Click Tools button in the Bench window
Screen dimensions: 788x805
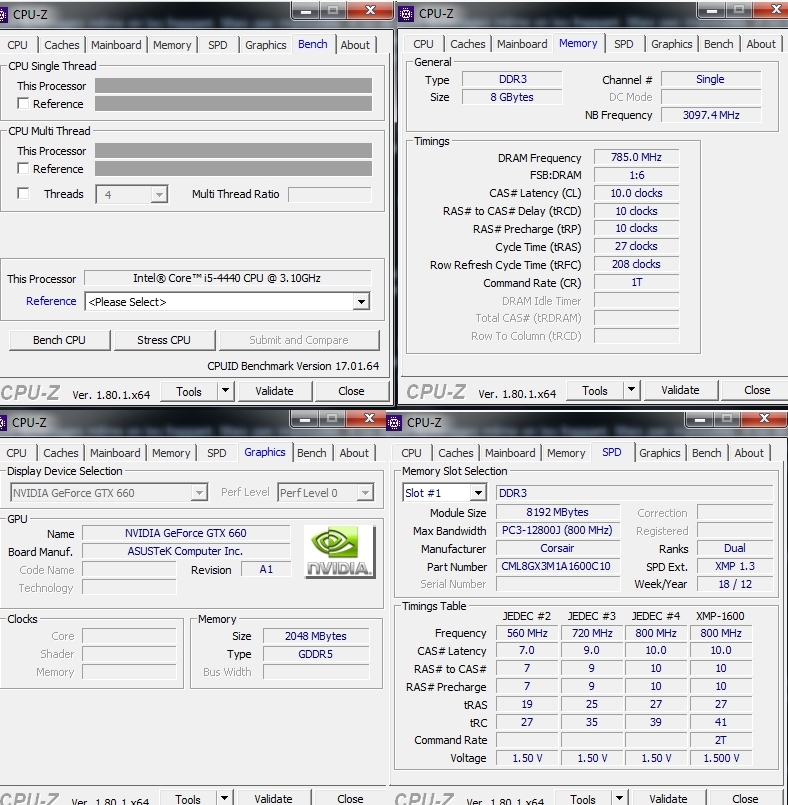point(188,392)
